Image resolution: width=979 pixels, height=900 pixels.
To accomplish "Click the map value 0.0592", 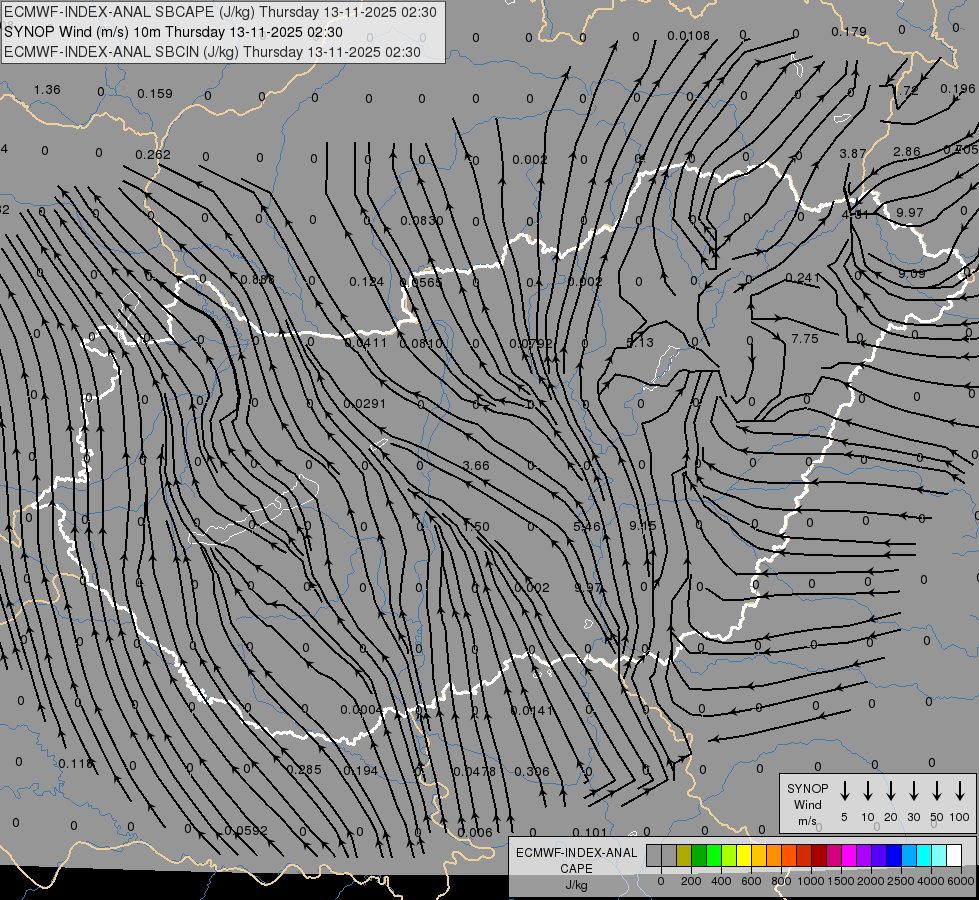I will 246,831.
